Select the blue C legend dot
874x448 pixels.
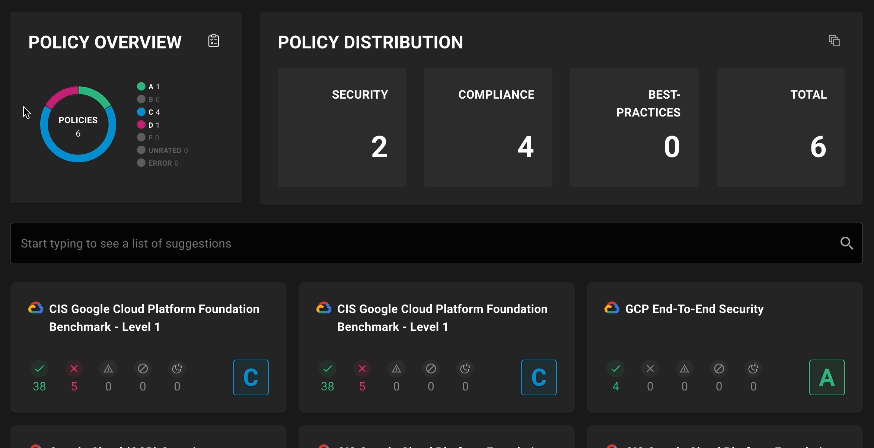pyautogui.click(x=141, y=112)
